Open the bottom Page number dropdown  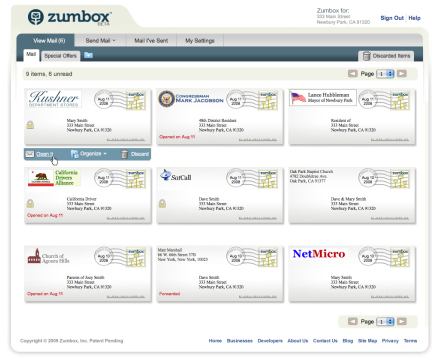click(x=385, y=322)
